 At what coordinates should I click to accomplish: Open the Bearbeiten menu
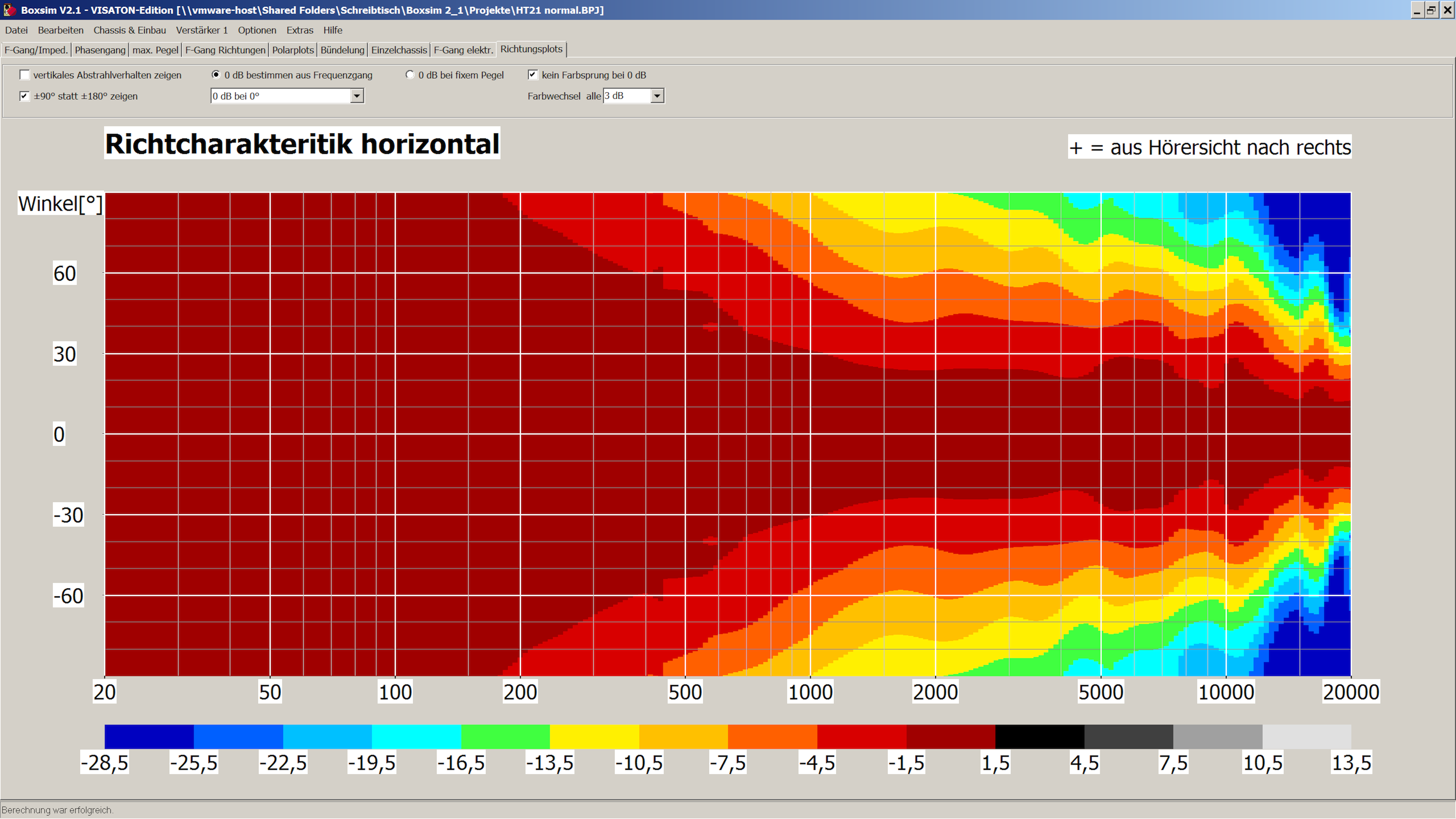60,30
